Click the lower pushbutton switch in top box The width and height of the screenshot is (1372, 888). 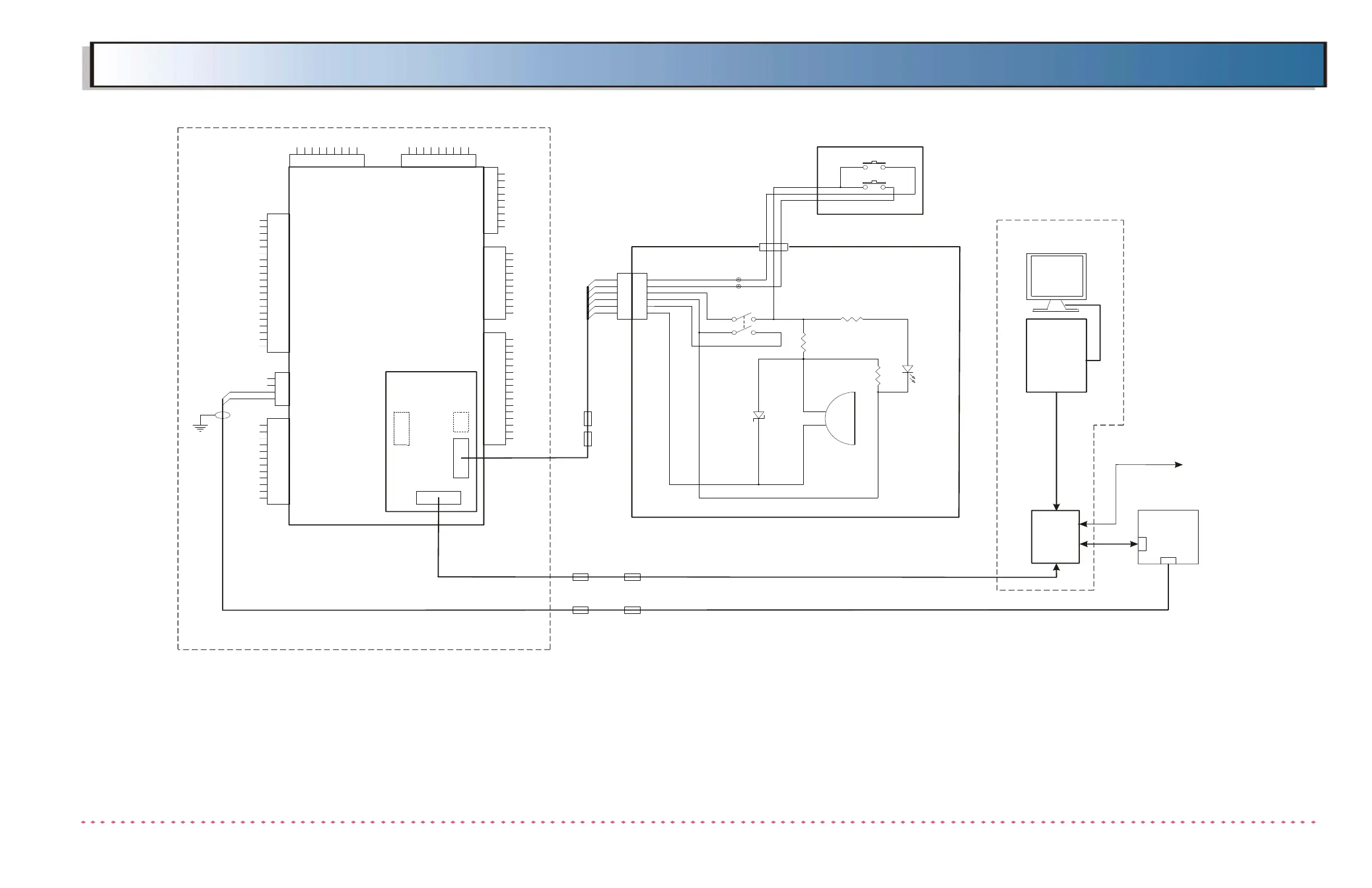pos(874,186)
